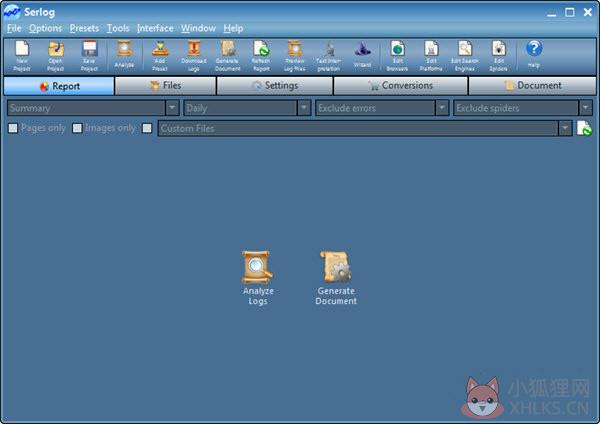Switch to the Report tab
Screen dimensions: 600x424
(x=59, y=86)
